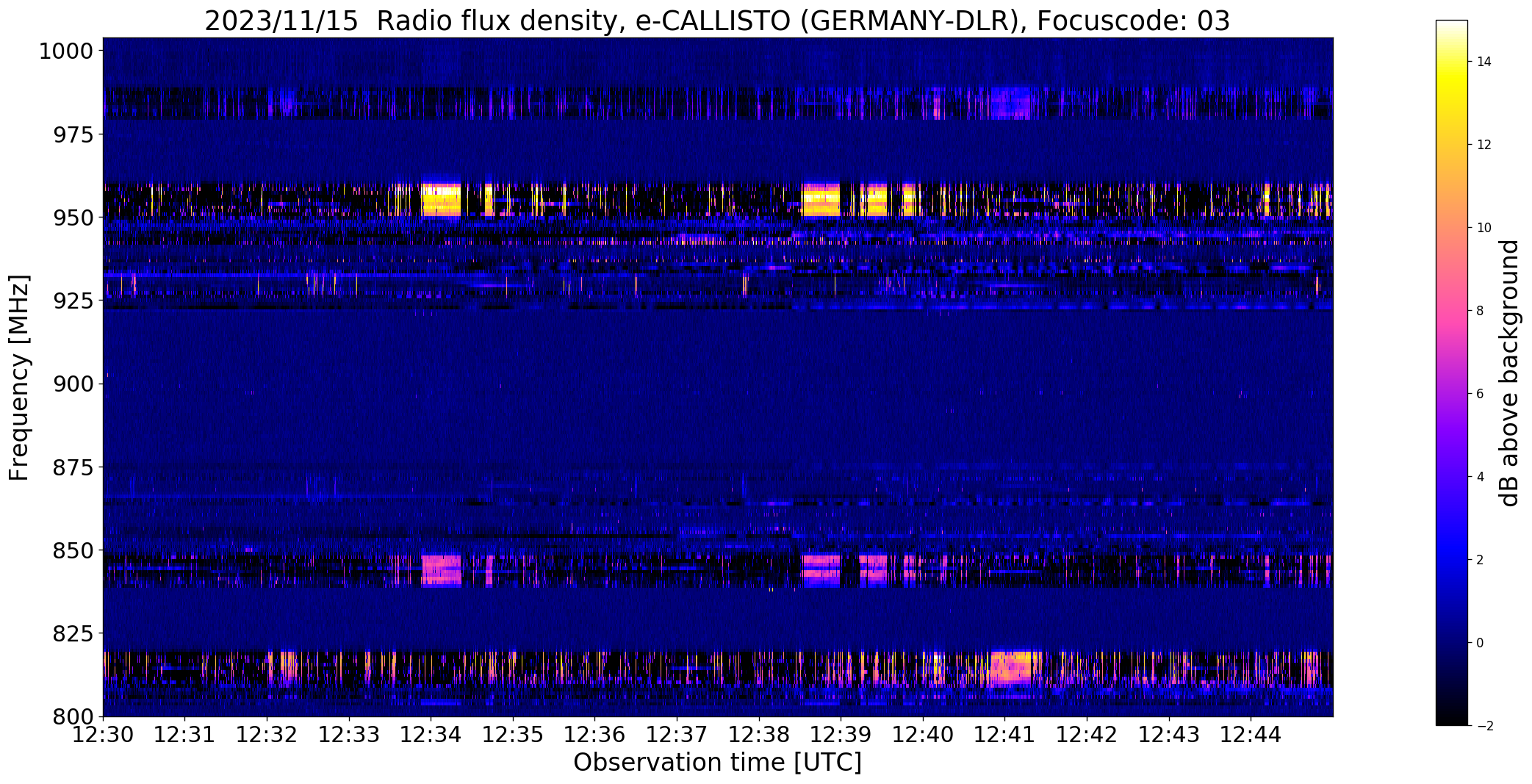This screenshot has height=784, width=1532.
Task: Click the colorbar tick value 8
Action: pyautogui.click(x=1481, y=311)
